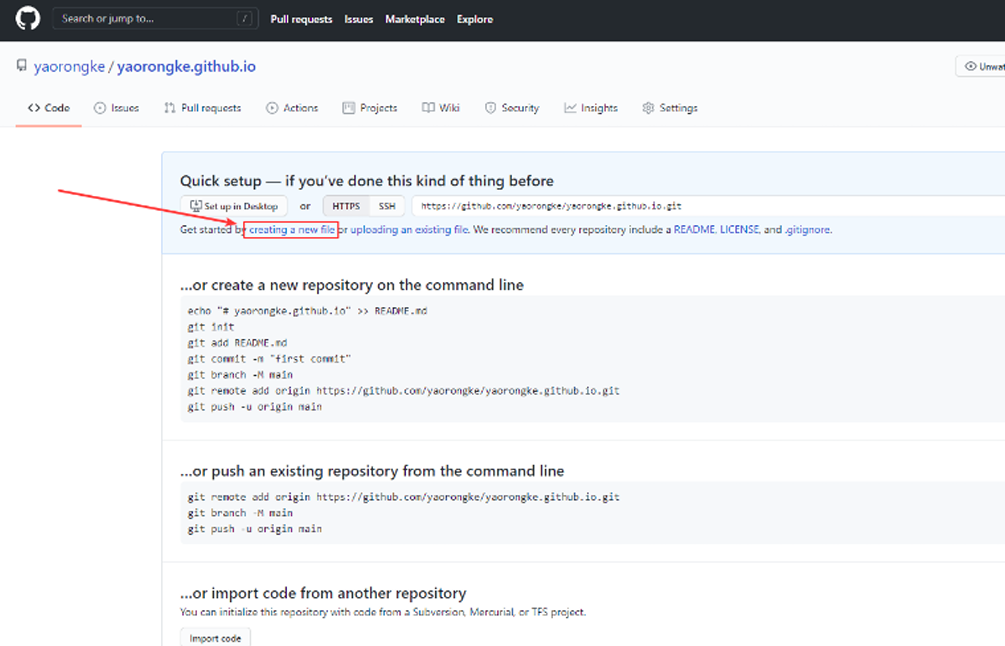The image size is (1005, 646).
Task: Click the 'git add README.md' command line
Action: 237,343
